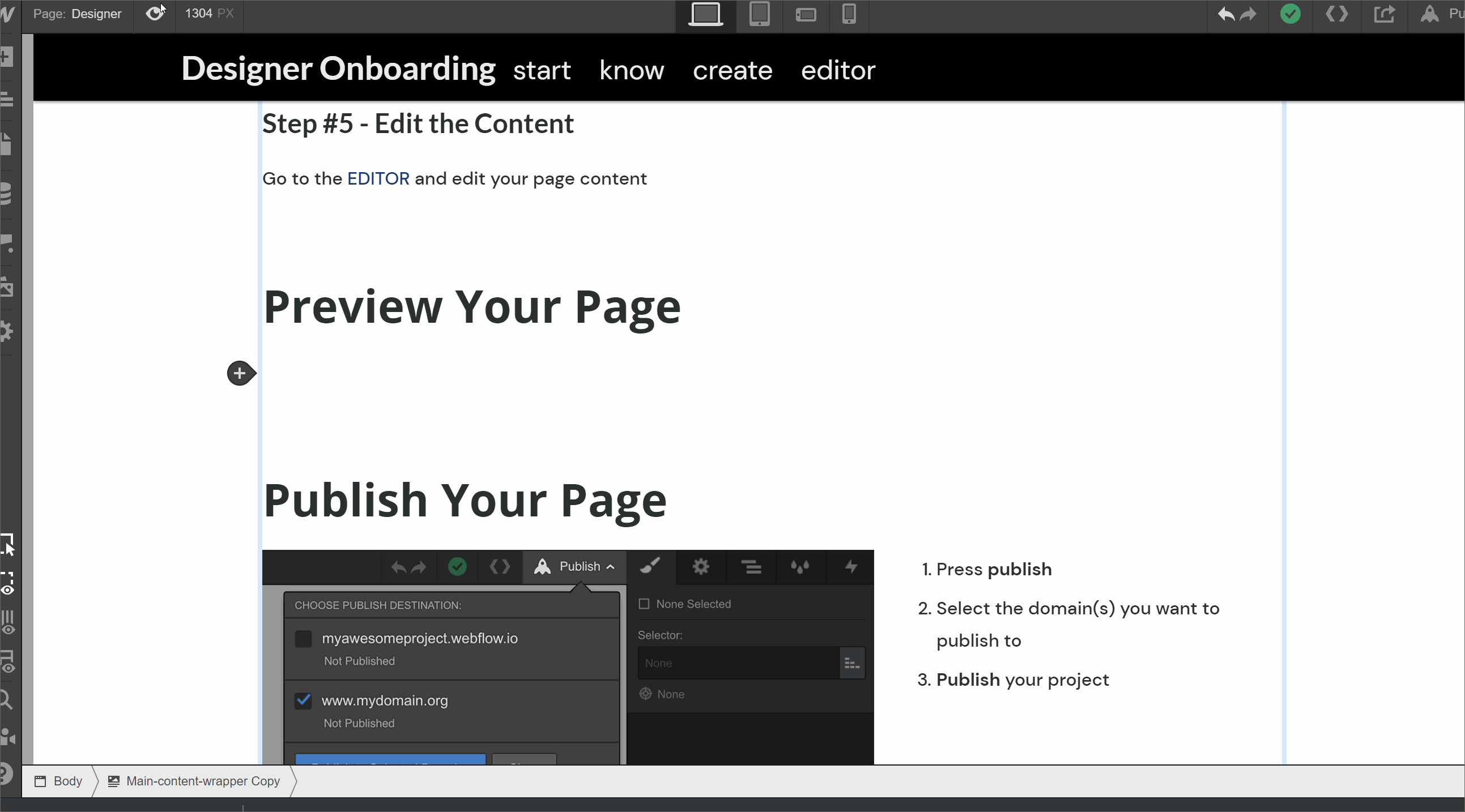The height and width of the screenshot is (812, 1465).
Task: Toggle preview mode eye icon
Action: 155,14
